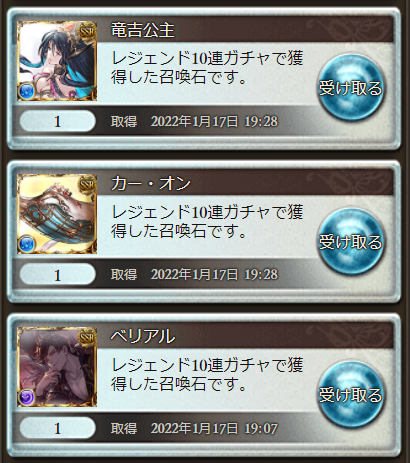Screen dimensions: 410x463
Task: Claim the カー・オン summon stone
Action: coord(351,241)
